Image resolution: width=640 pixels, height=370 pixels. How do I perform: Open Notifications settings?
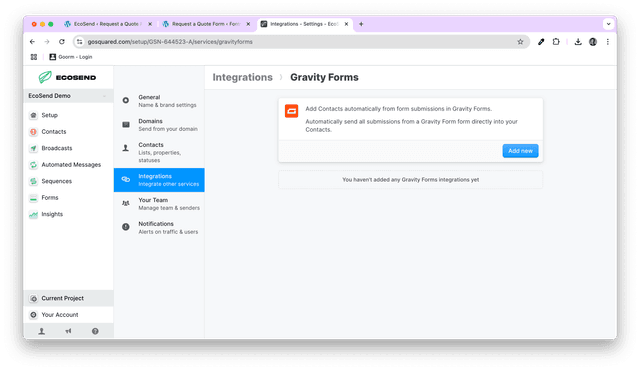point(159,228)
